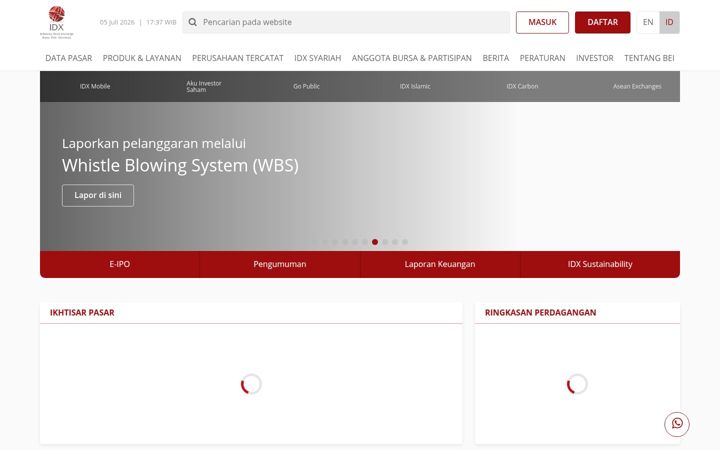Image resolution: width=720 pixels, height=450 pixels.
Task: Open the IDX SYARIAH menu
Action: pos(318,58)
